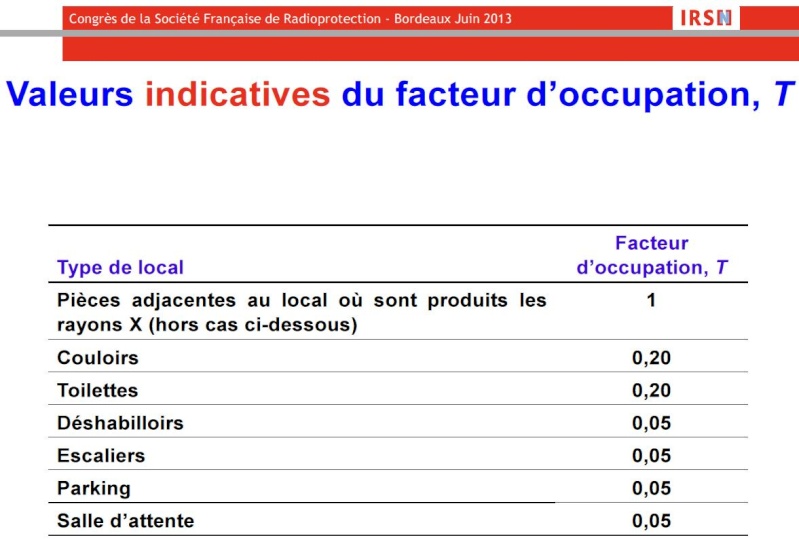The height and width of the screenshot is (540, 799).
Task: Click the 0,20 value for Couloirs
Action: [651, 358]
